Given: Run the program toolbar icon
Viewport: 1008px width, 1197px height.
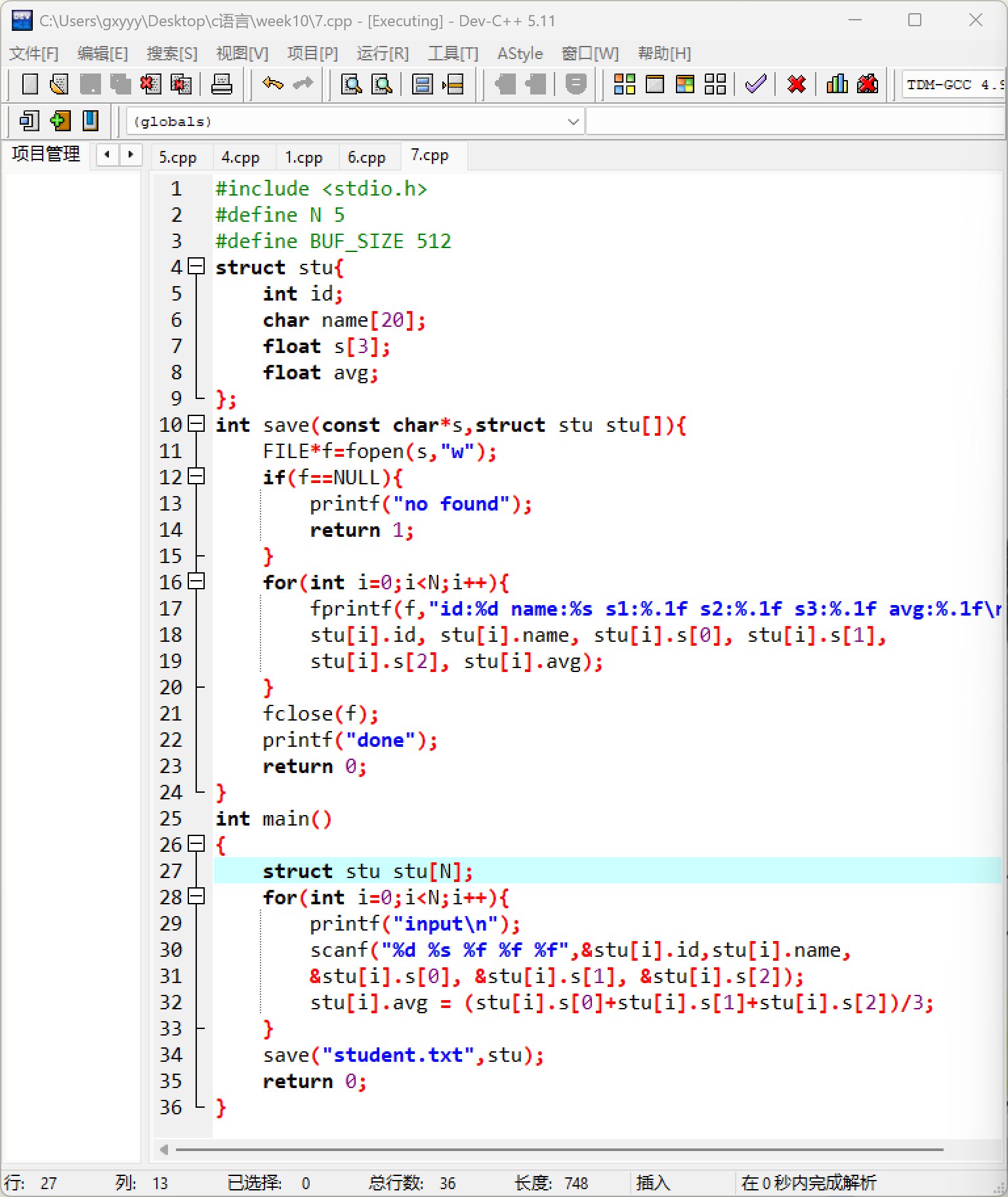Looking at the screenshot, I should pos(655,84).
